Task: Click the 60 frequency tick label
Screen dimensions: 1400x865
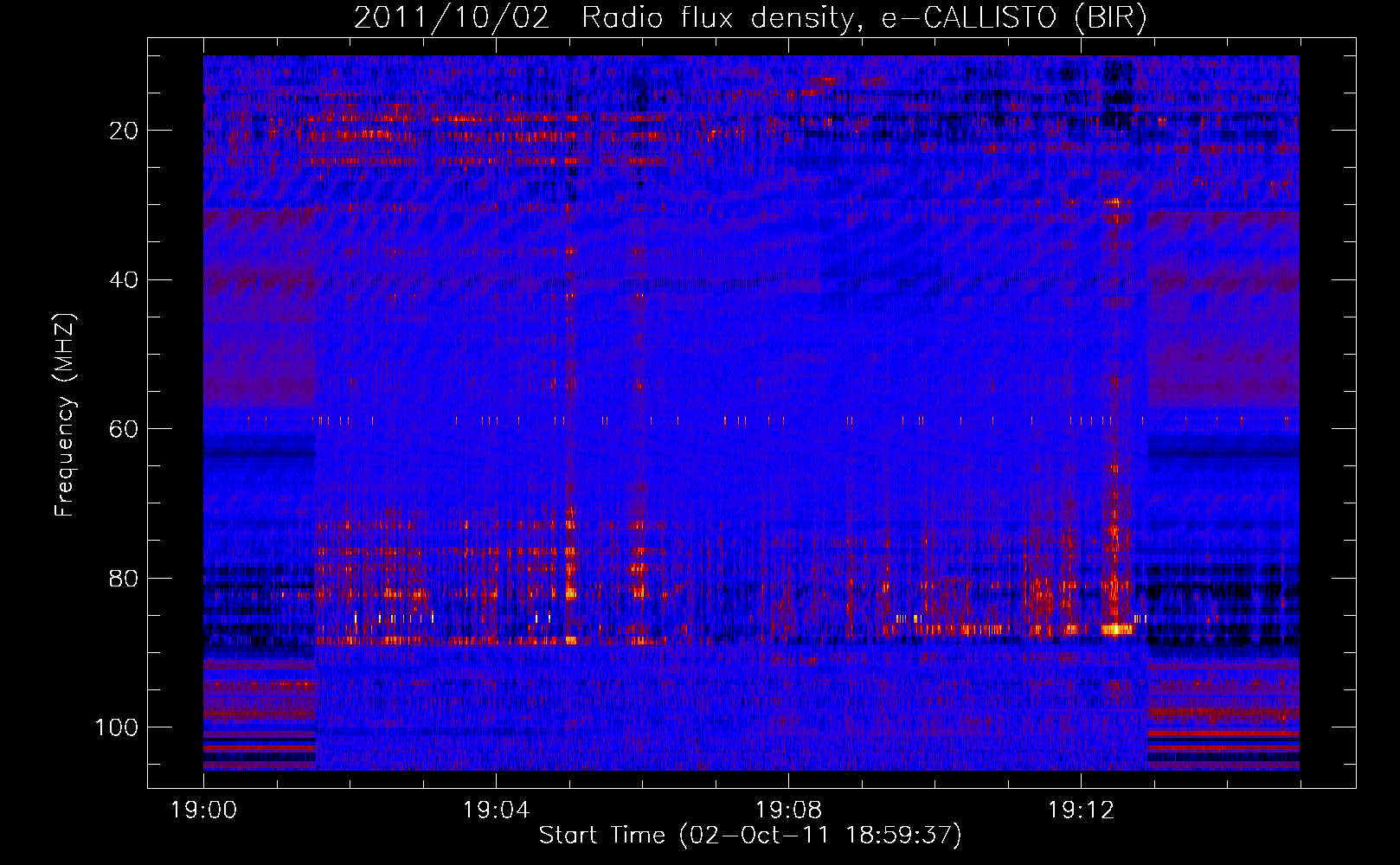Action: tap(125, 430)
